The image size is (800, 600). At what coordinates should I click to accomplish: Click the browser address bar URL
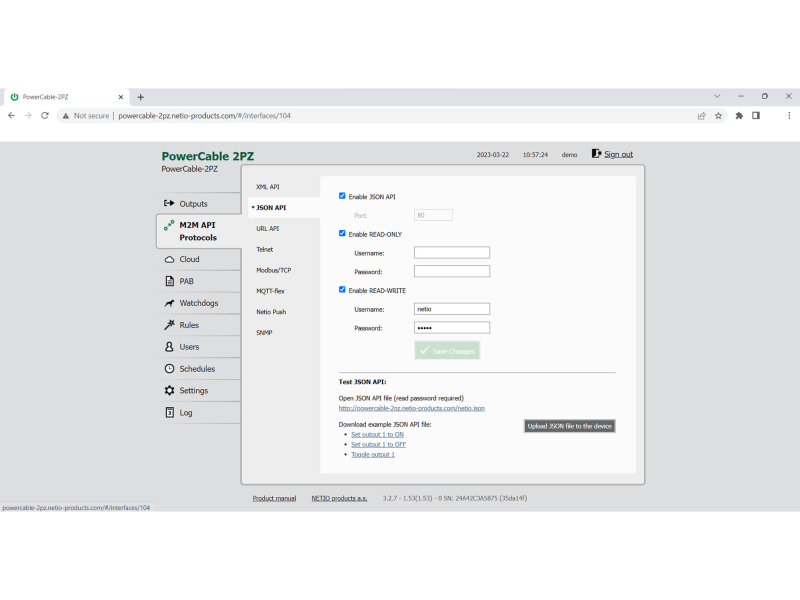[205, 116]
